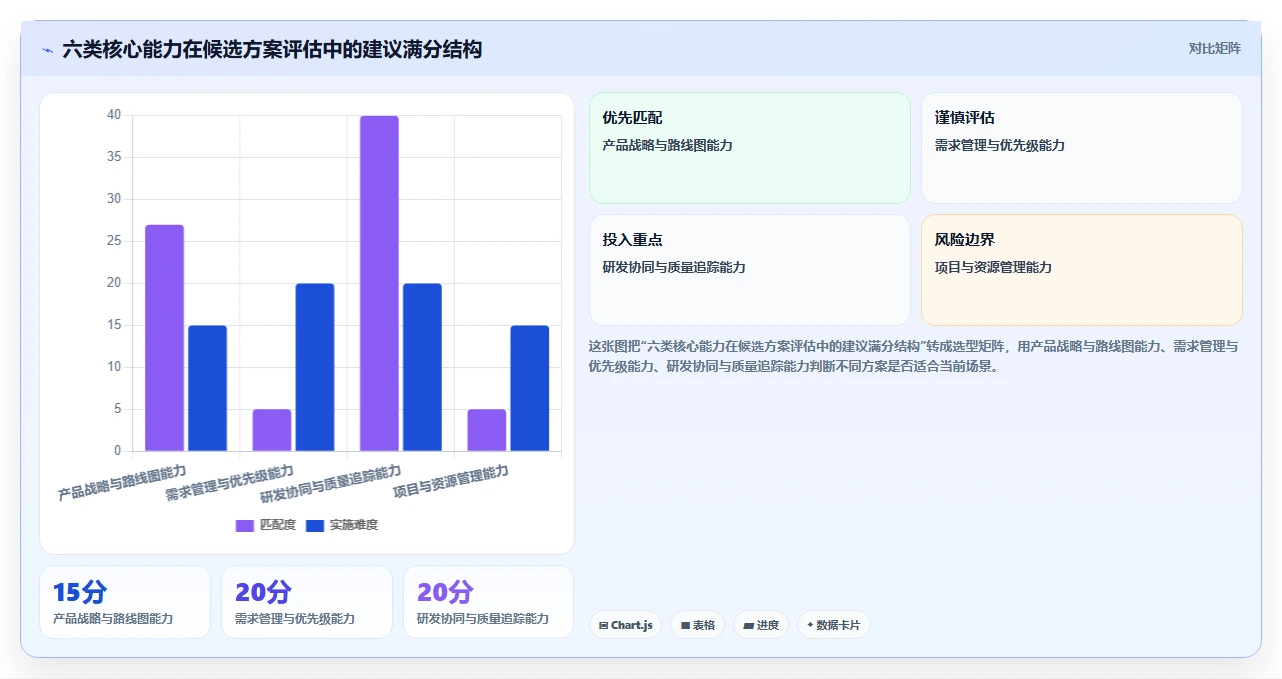The image size is (1282, 679).
Task: Click the x-axis label 需求管理与优先级能力
Action: 230,482
